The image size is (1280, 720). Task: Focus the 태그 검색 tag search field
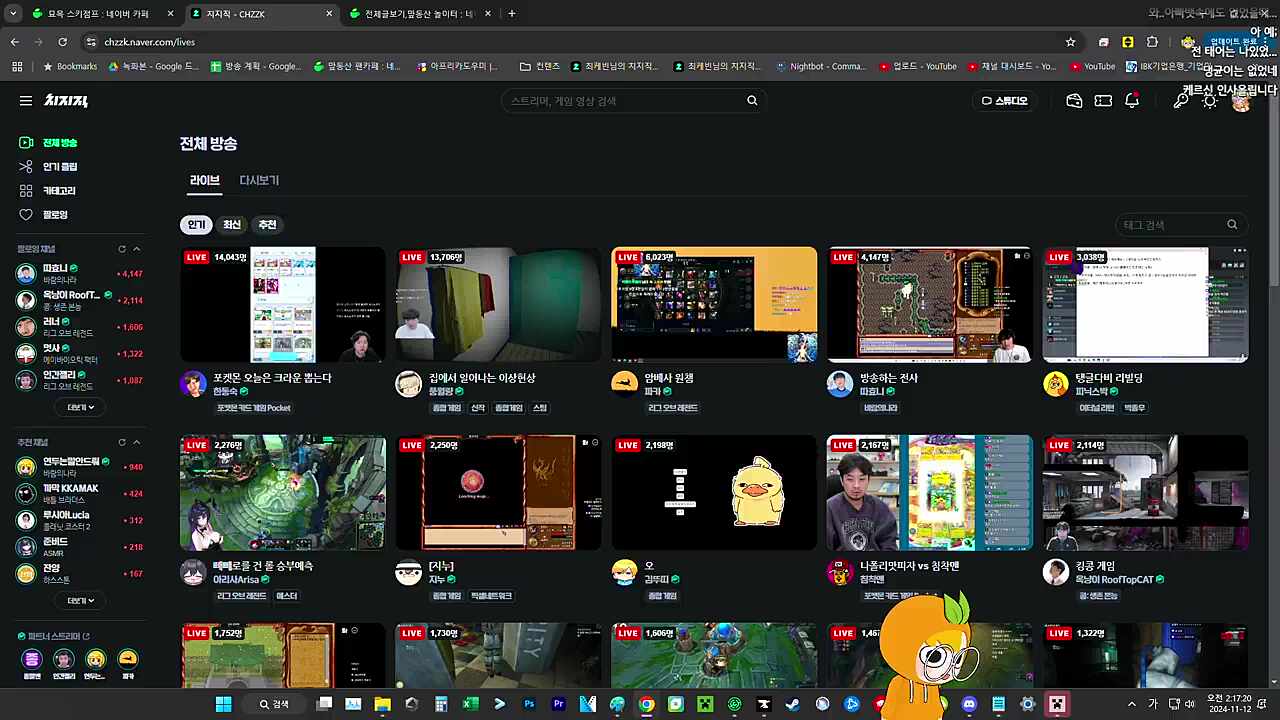click(x=1181, y=225)
